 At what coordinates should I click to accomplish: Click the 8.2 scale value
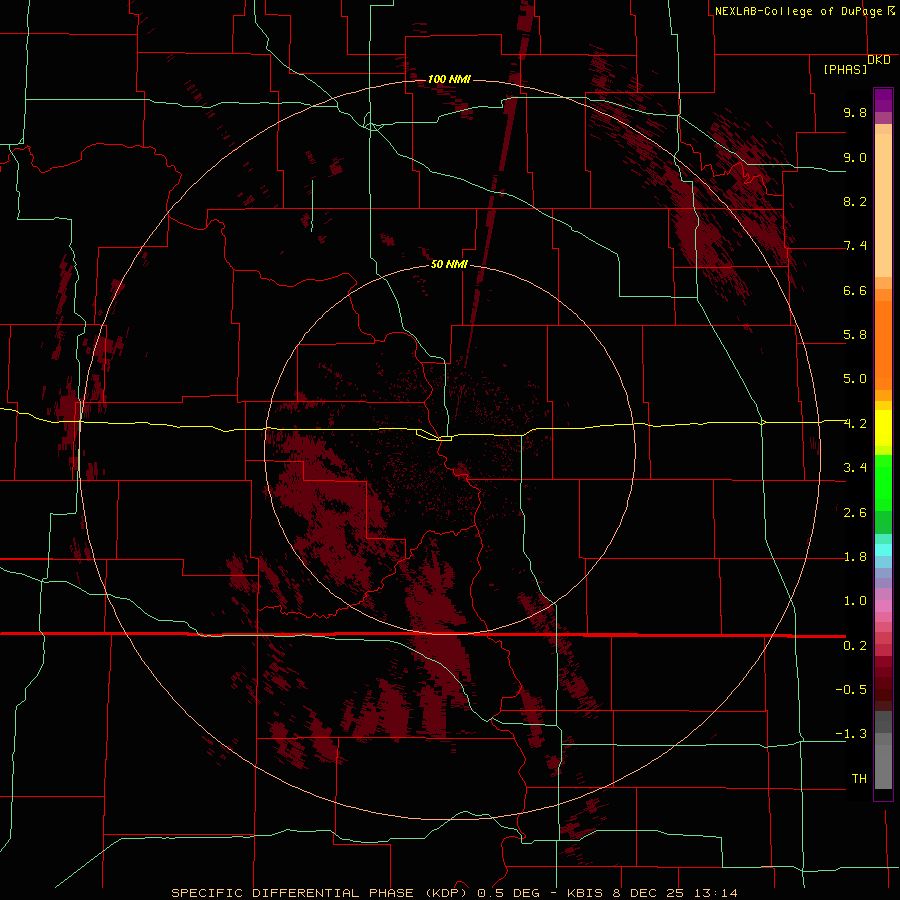855,201
